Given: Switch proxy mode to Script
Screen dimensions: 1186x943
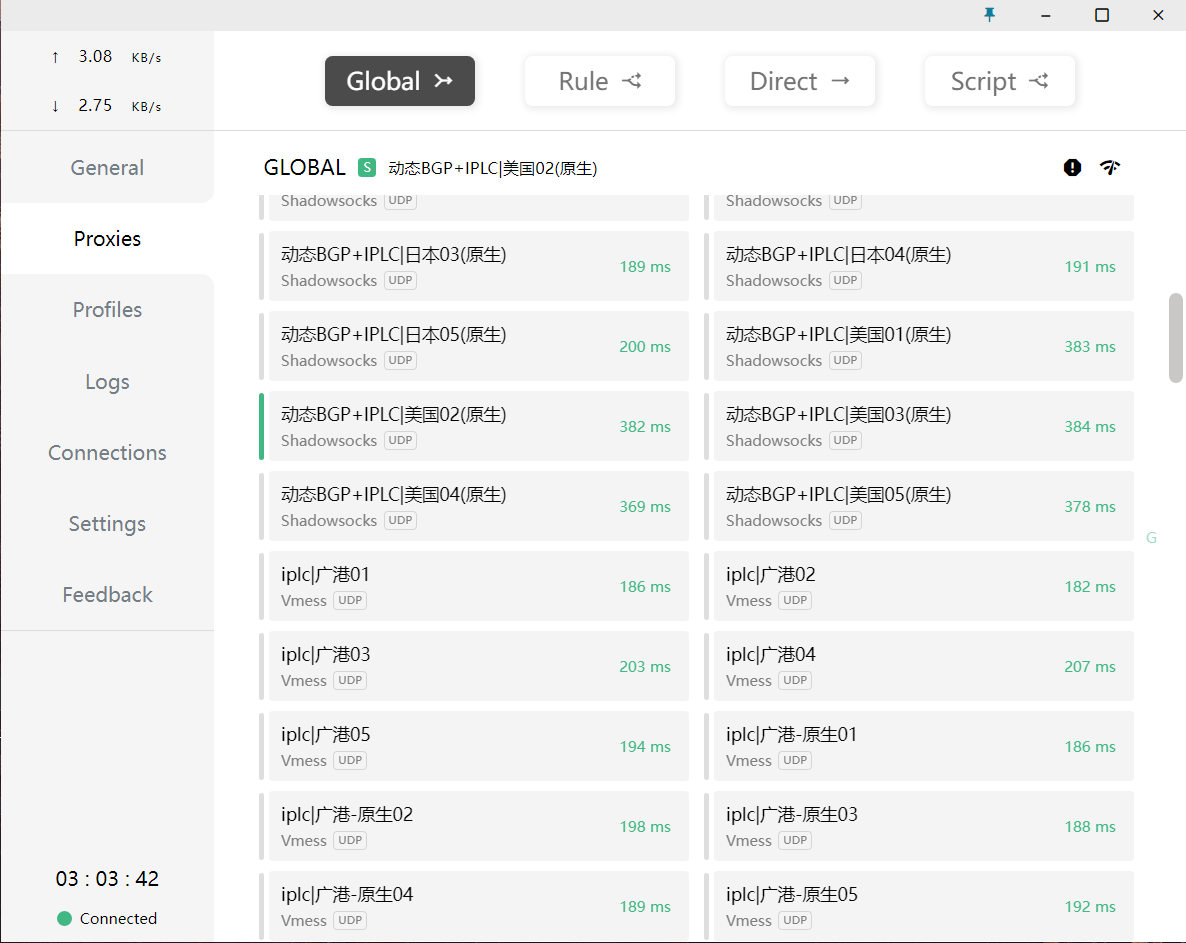Looking at the screenshot, I should coord(1000,81).
